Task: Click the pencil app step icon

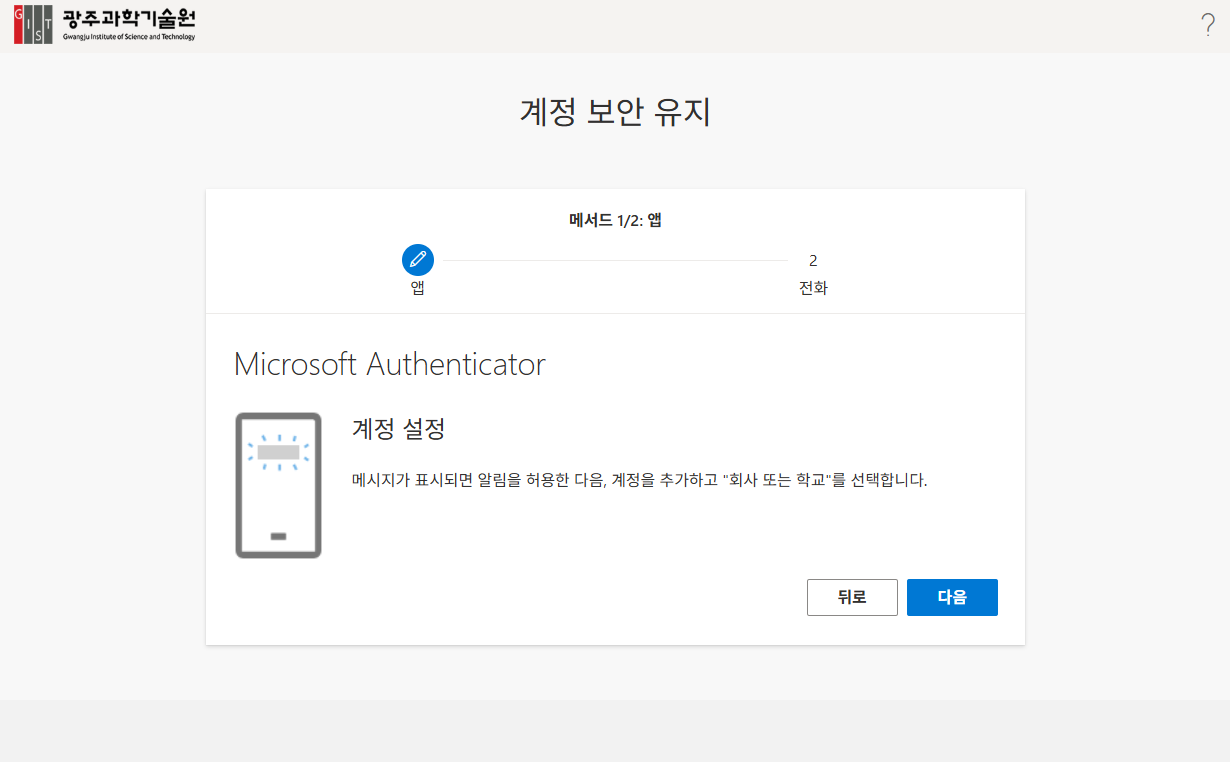Action: click(418, 260)
